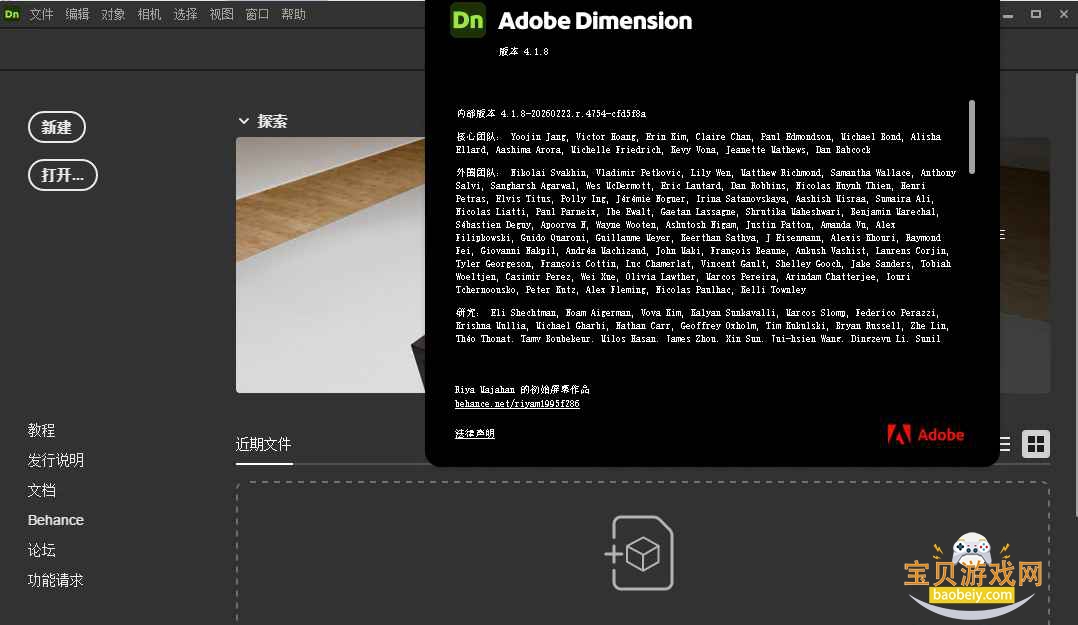Click the Adobe logo in About dialog

[925, 435]
